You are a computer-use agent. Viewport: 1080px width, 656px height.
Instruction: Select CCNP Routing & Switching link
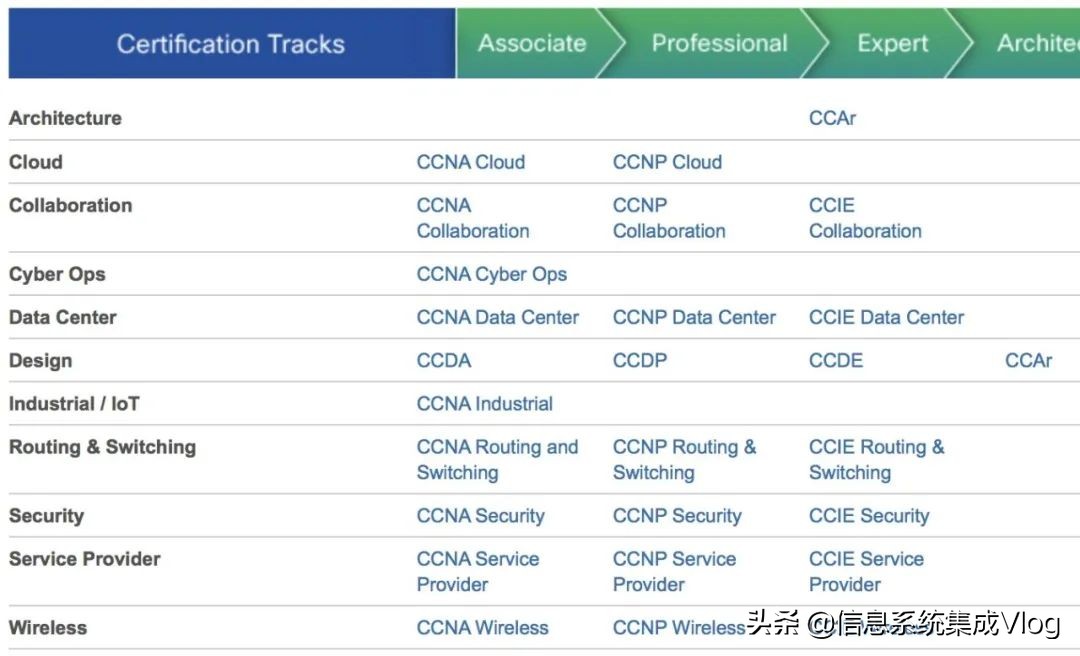pos(684,460)
